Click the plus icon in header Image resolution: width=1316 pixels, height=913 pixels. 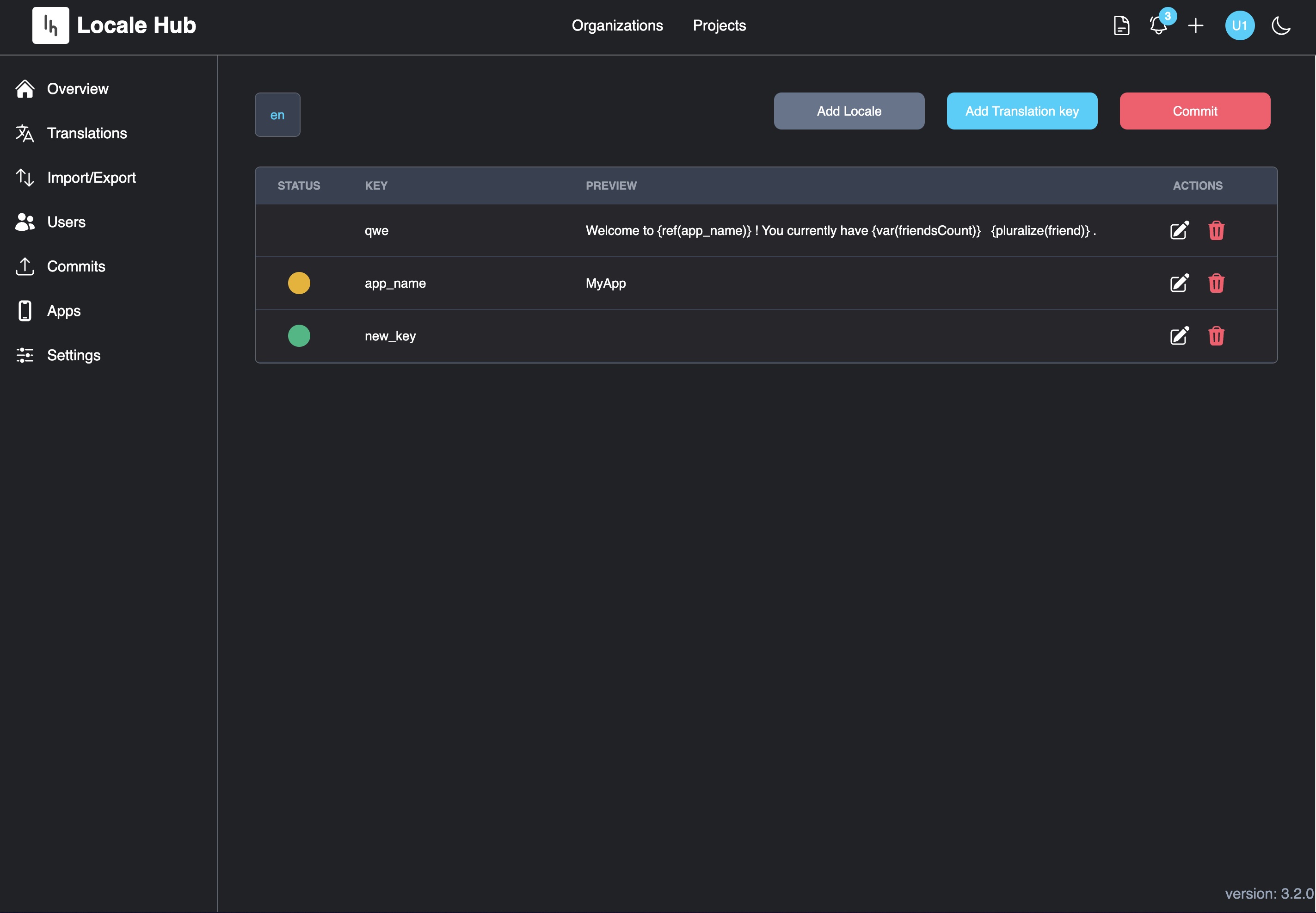1195,26
